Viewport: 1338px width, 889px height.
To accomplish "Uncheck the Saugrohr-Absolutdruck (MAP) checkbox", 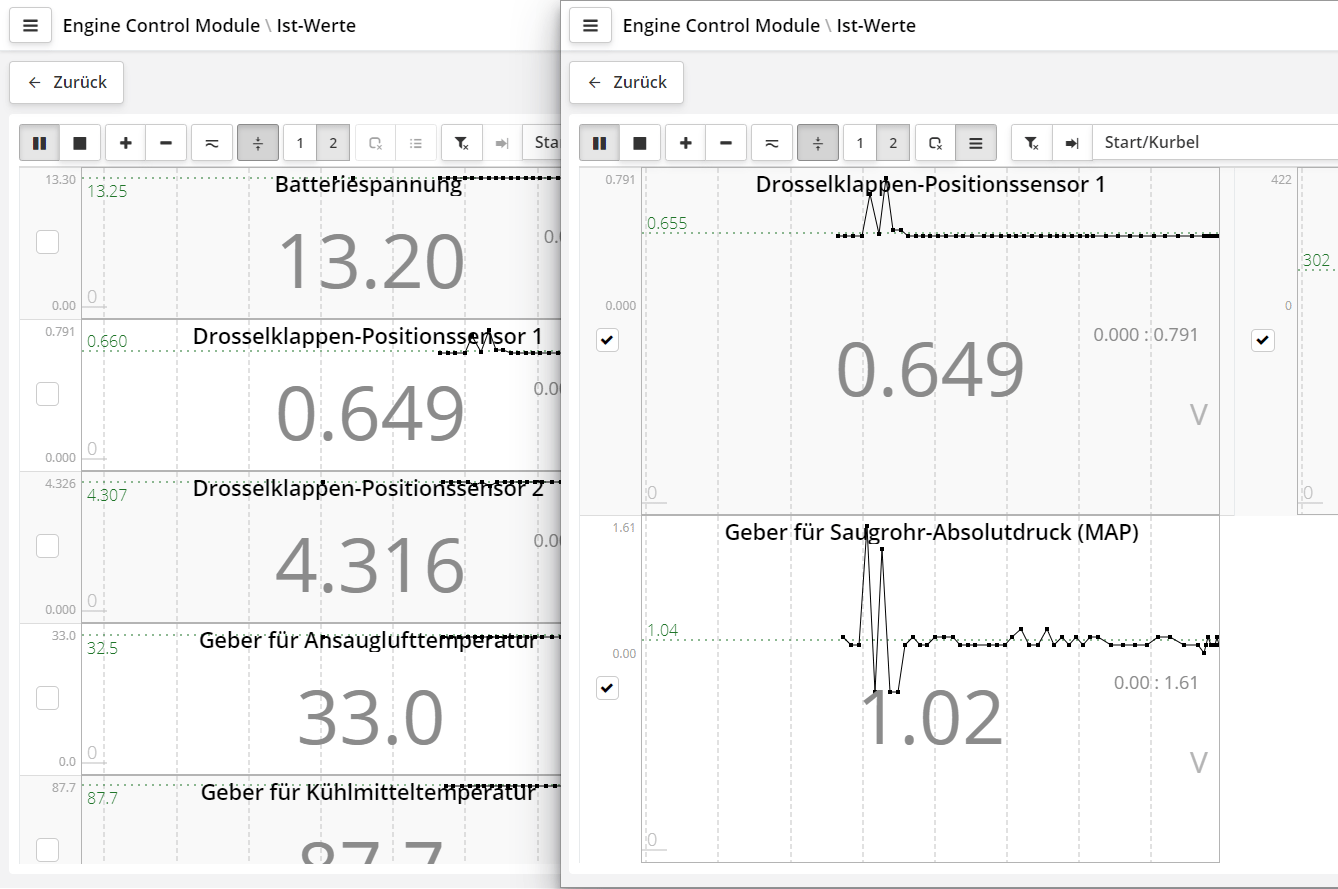I will click(x=607, y=687).
